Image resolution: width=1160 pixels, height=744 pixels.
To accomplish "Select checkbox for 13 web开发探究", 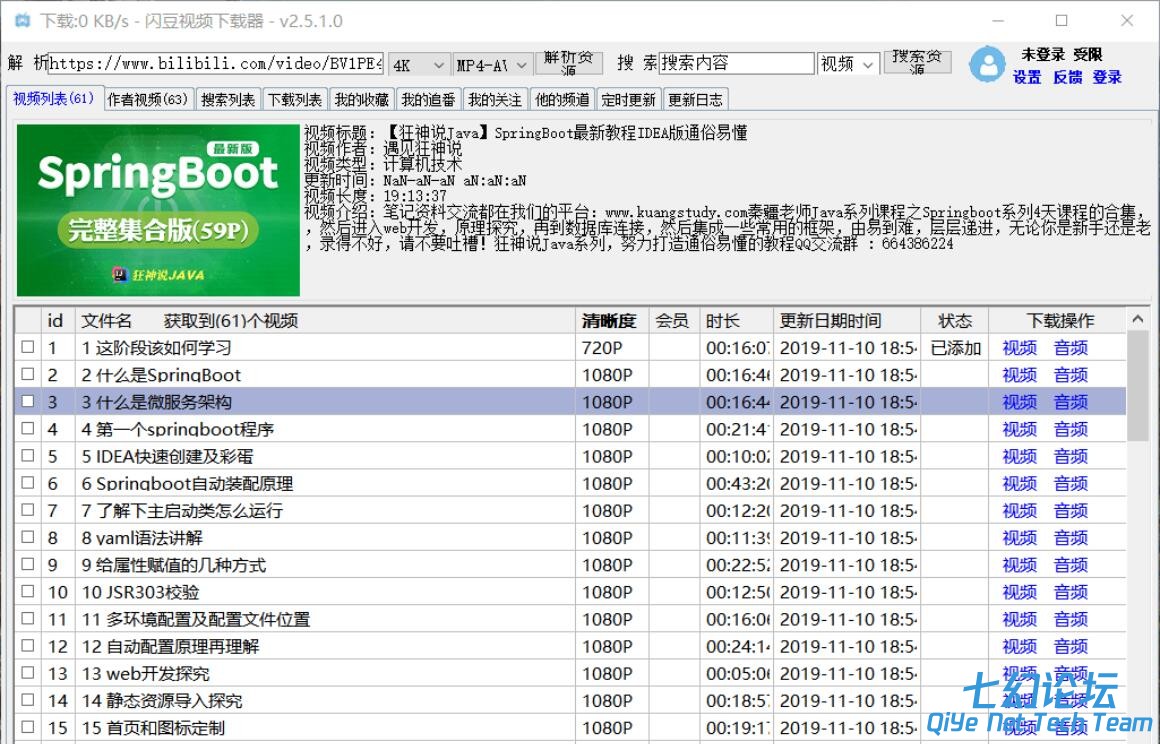I will pos(28,672).
